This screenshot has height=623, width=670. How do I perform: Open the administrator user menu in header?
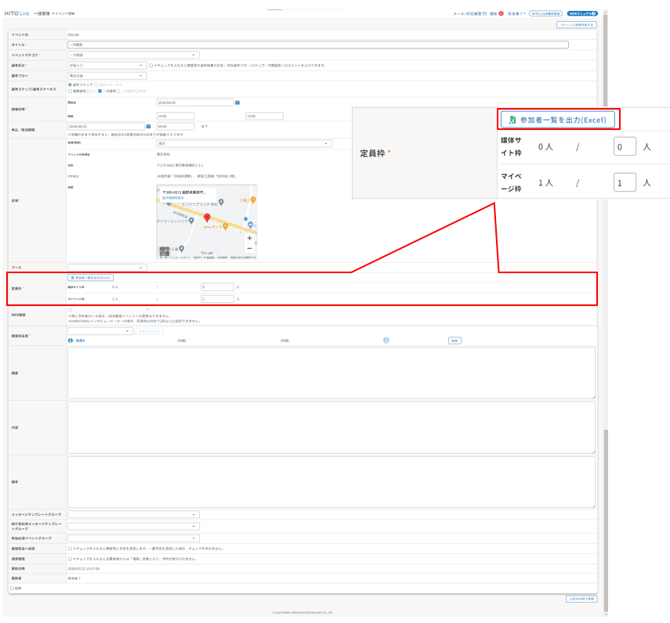point(515,14)
